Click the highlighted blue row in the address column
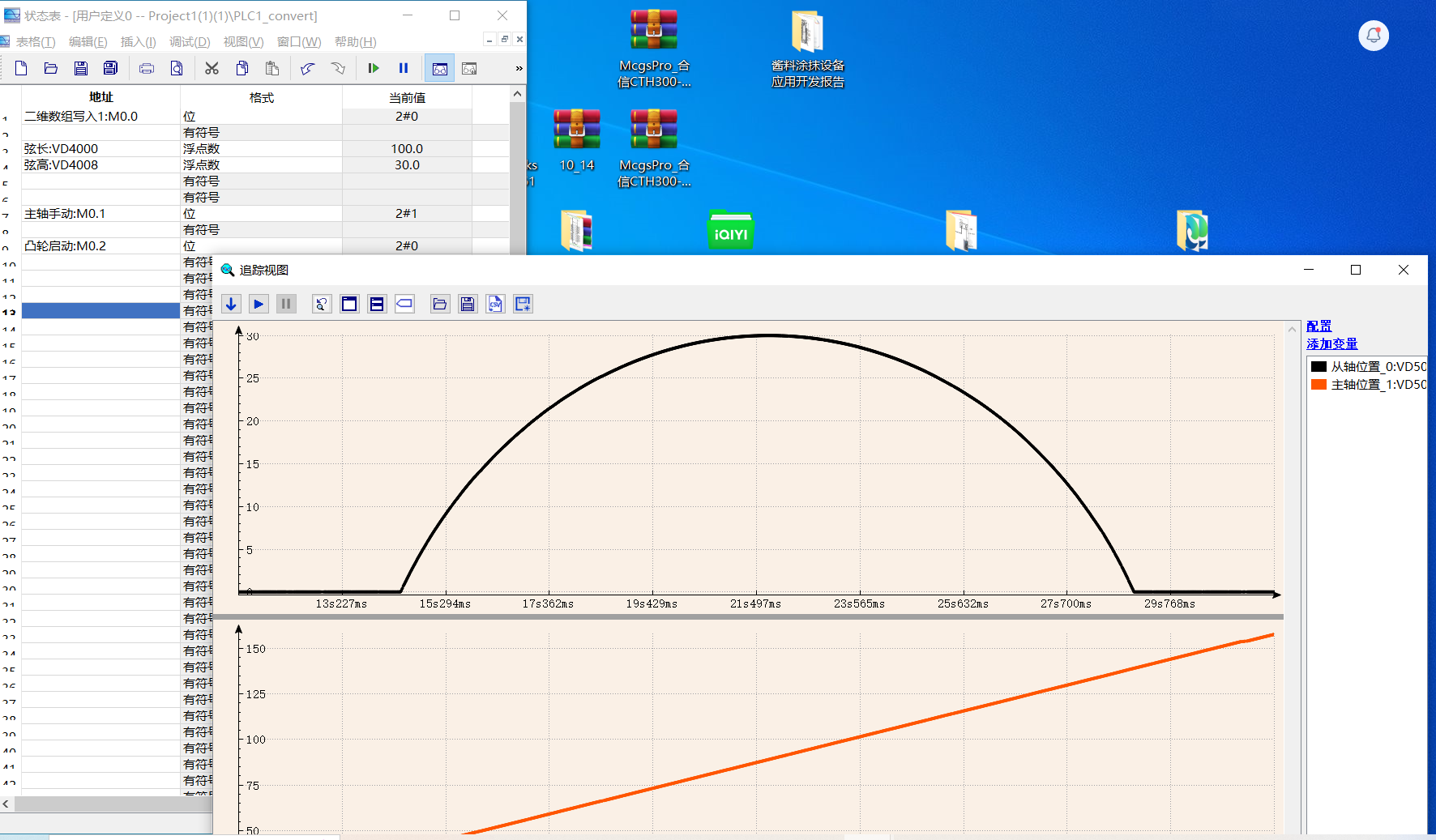1436x840 pixels. point(100,310)
